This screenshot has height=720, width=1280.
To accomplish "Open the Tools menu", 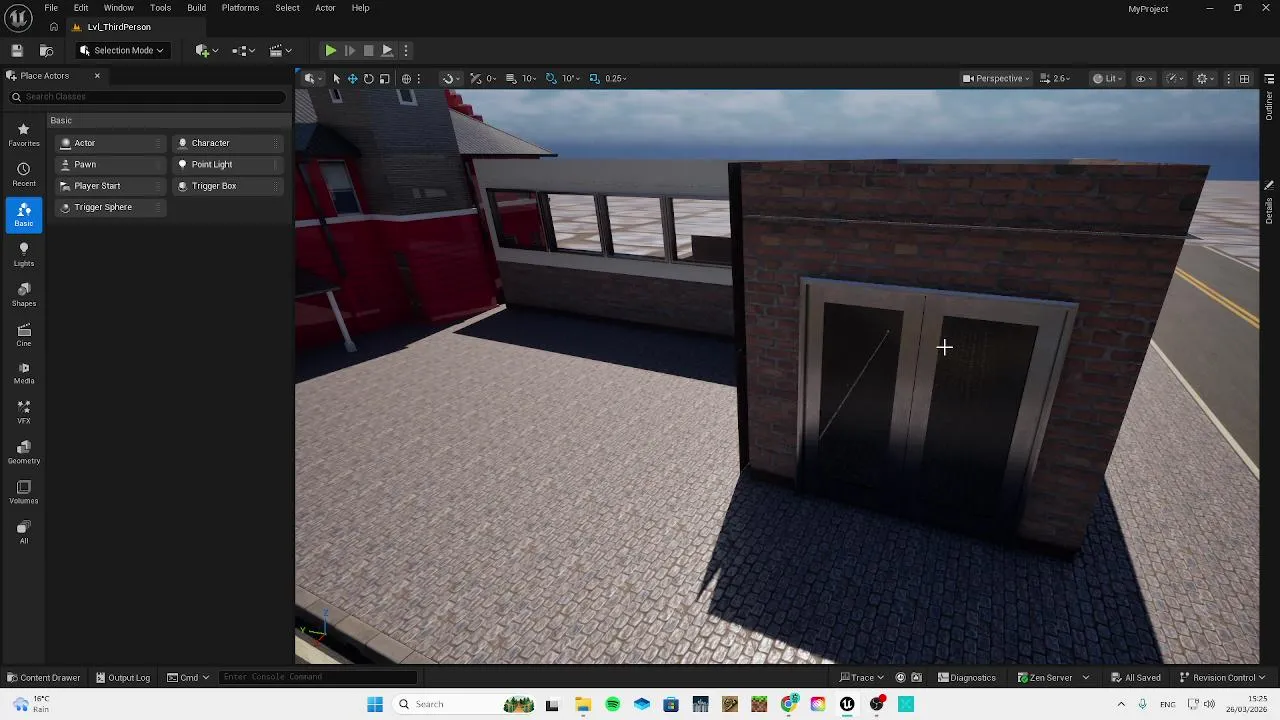I will point(160,8).
